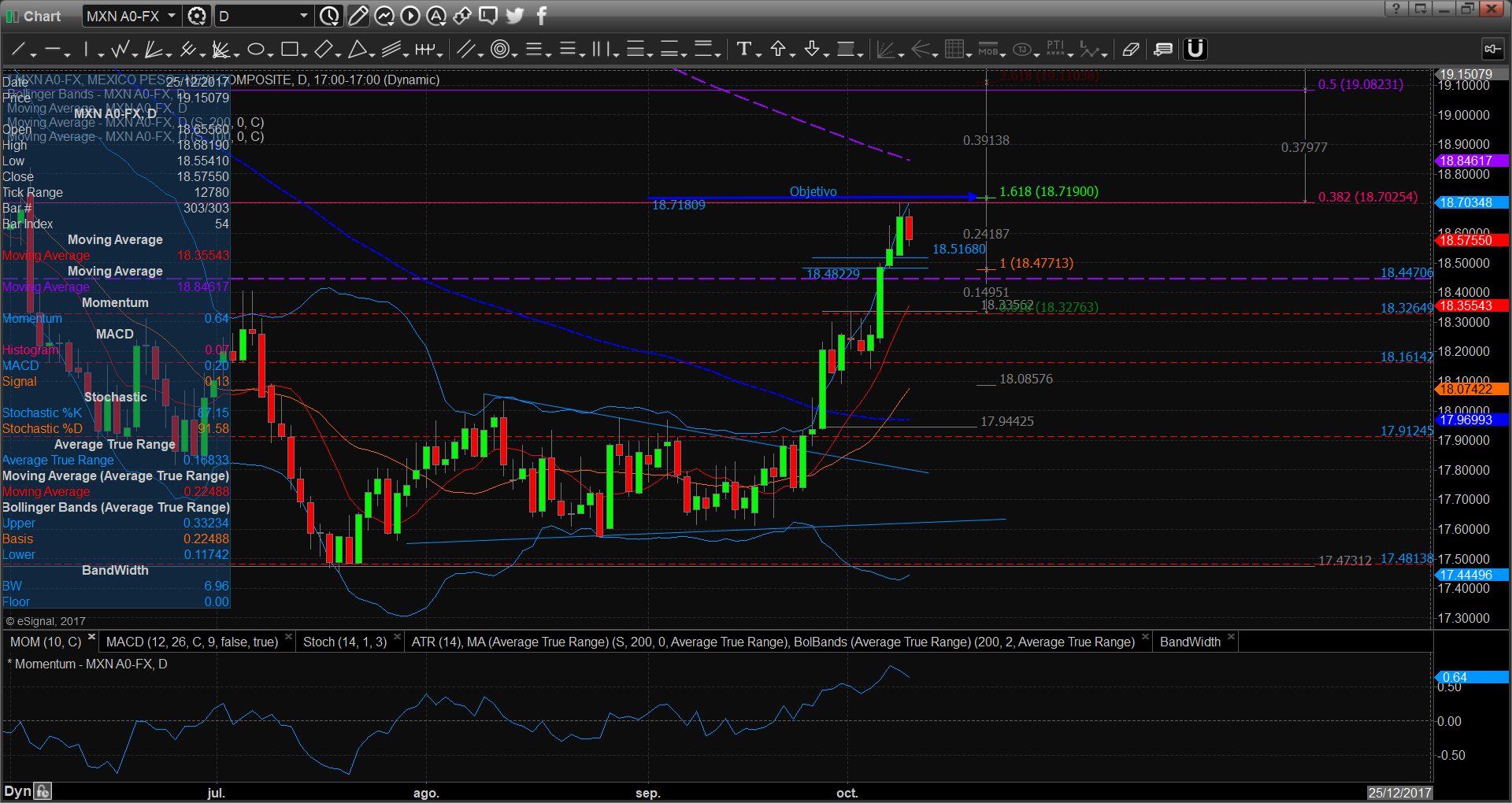Expand the ellipse tool dropdown arrow

270,54
